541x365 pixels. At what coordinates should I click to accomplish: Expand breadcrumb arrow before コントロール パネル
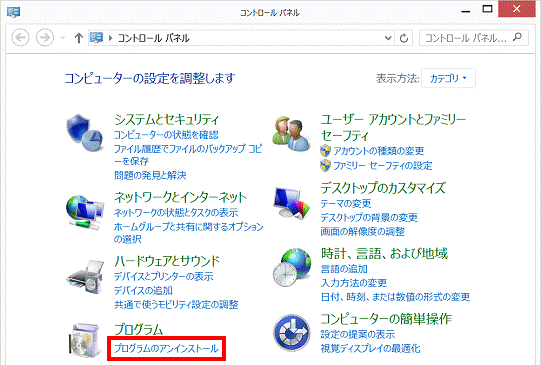[110, 38]
